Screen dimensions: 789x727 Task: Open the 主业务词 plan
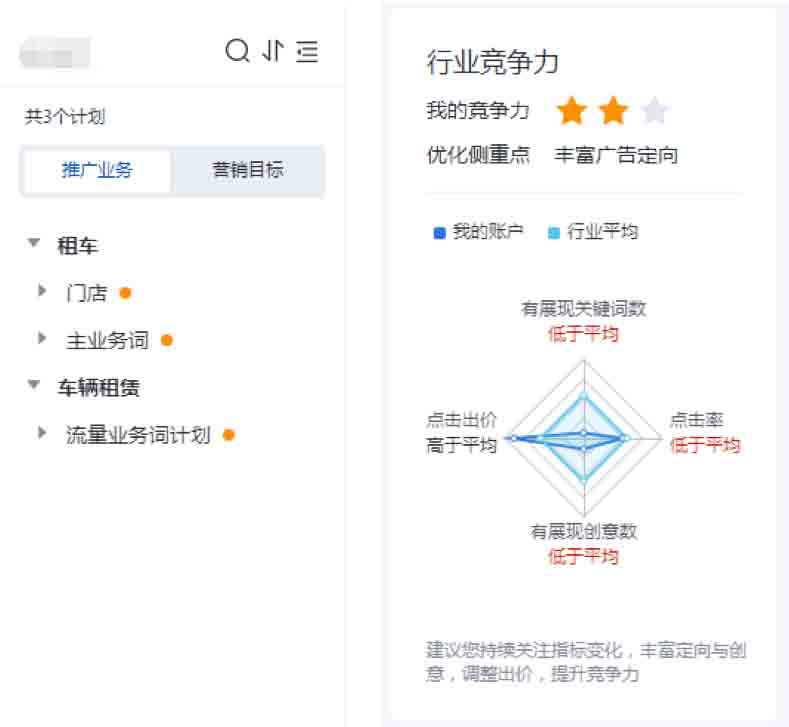[x=107, y=340]
